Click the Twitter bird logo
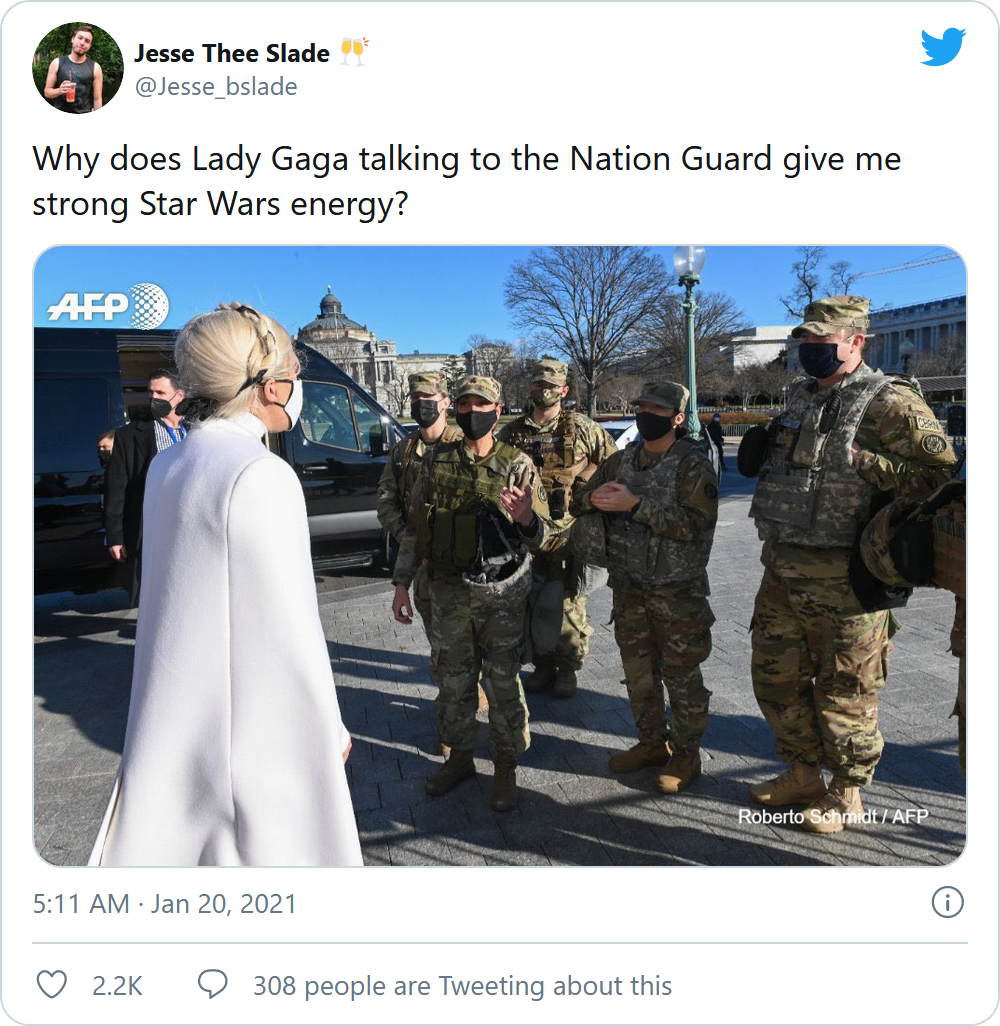Viewport: 1000px width, 1026px height. [942, 46]
